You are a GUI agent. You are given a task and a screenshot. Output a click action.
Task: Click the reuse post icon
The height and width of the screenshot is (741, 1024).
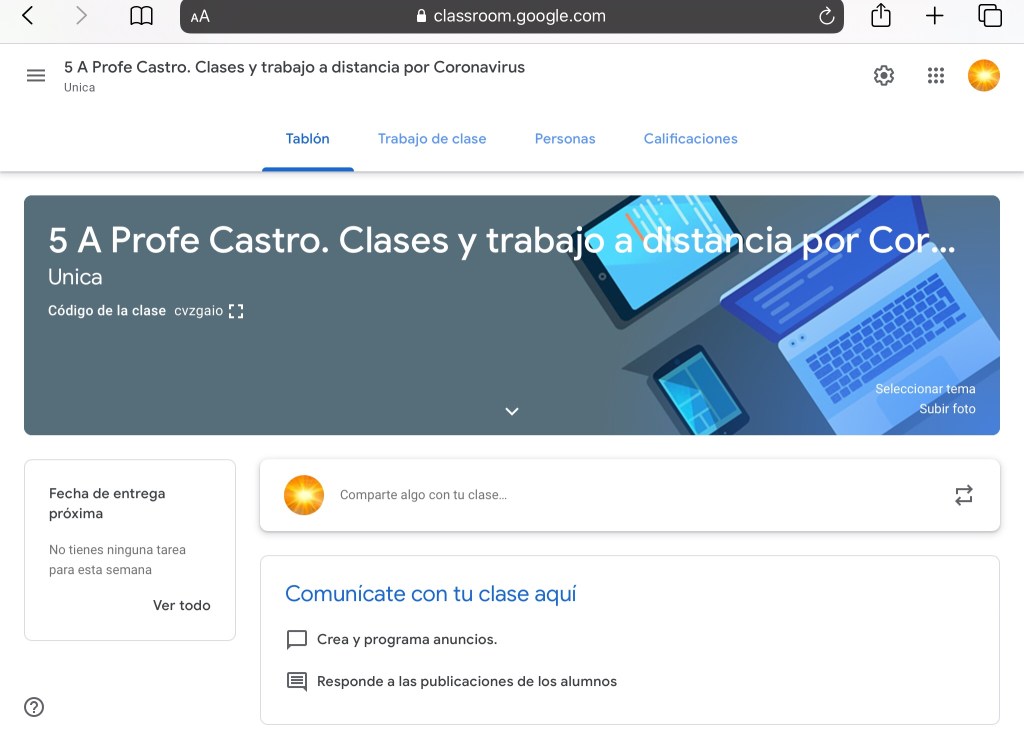963,495
